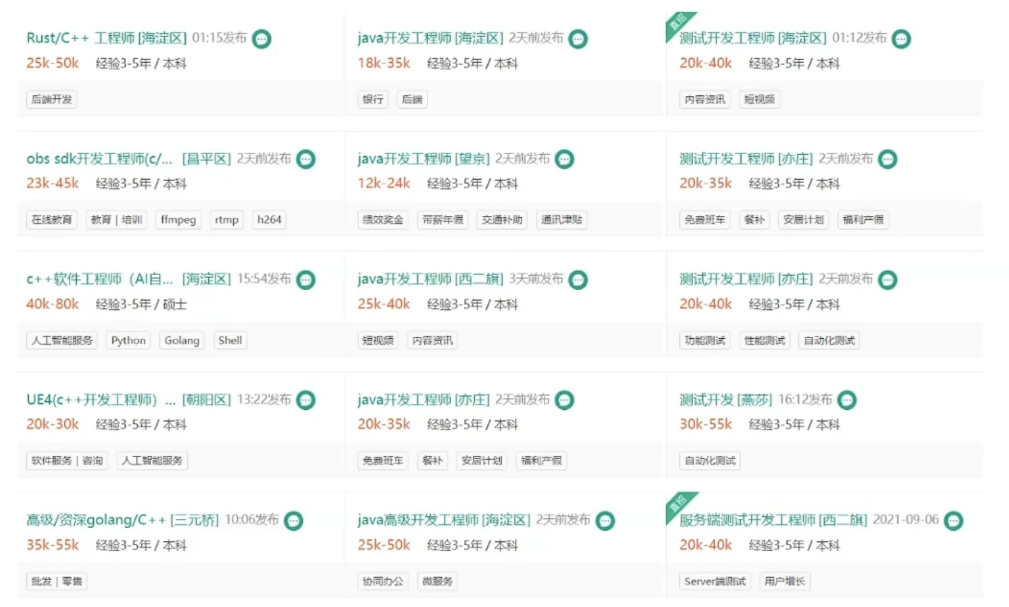View java高级开发工程师 [海淀区] listing
The width and height of the screenshot is (1009, 607).
[444, 519]
